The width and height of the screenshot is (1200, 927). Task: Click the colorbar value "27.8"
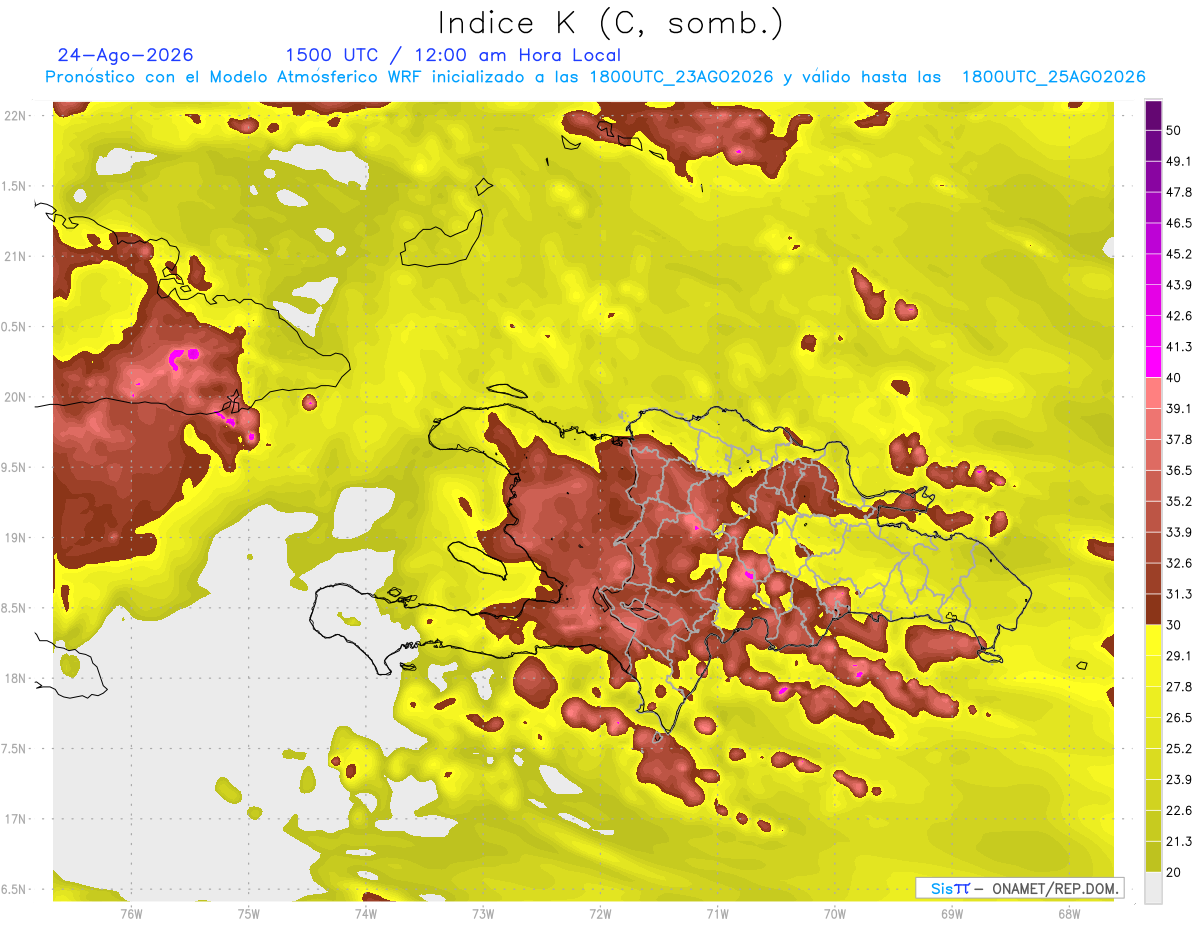click(1179, 687)
